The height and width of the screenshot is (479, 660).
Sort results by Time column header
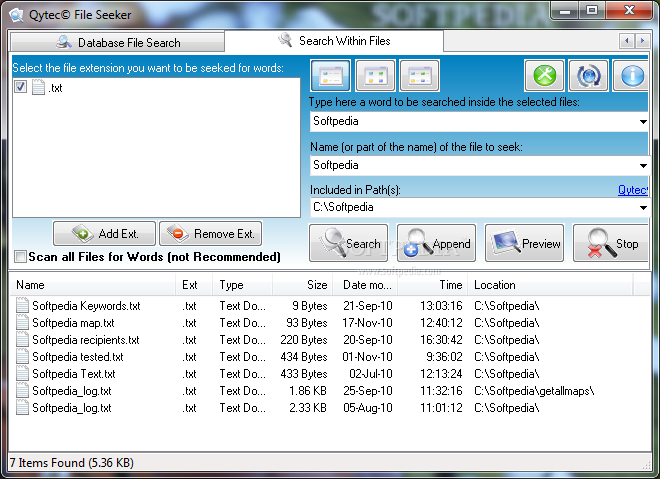point(433,285)
